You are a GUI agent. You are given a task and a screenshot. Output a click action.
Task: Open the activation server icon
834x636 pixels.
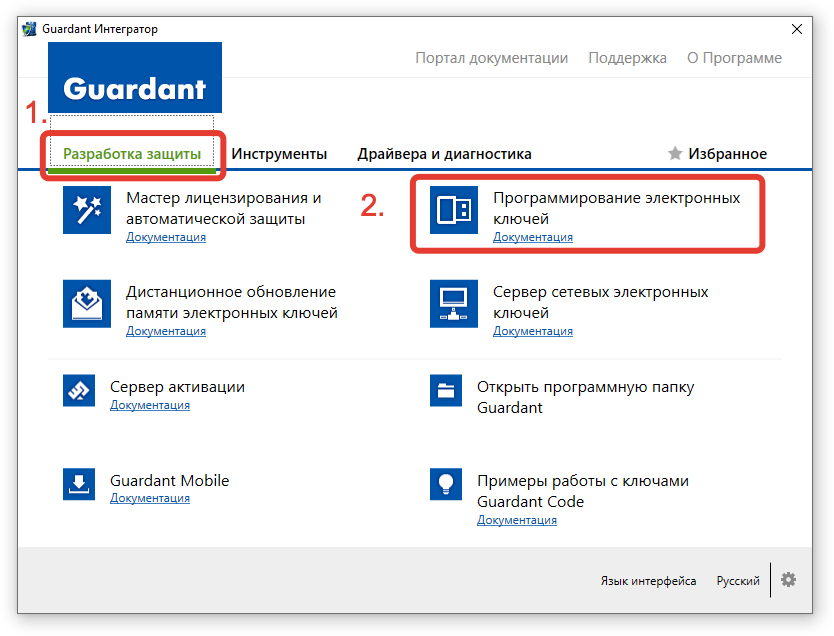pos(79,391)
